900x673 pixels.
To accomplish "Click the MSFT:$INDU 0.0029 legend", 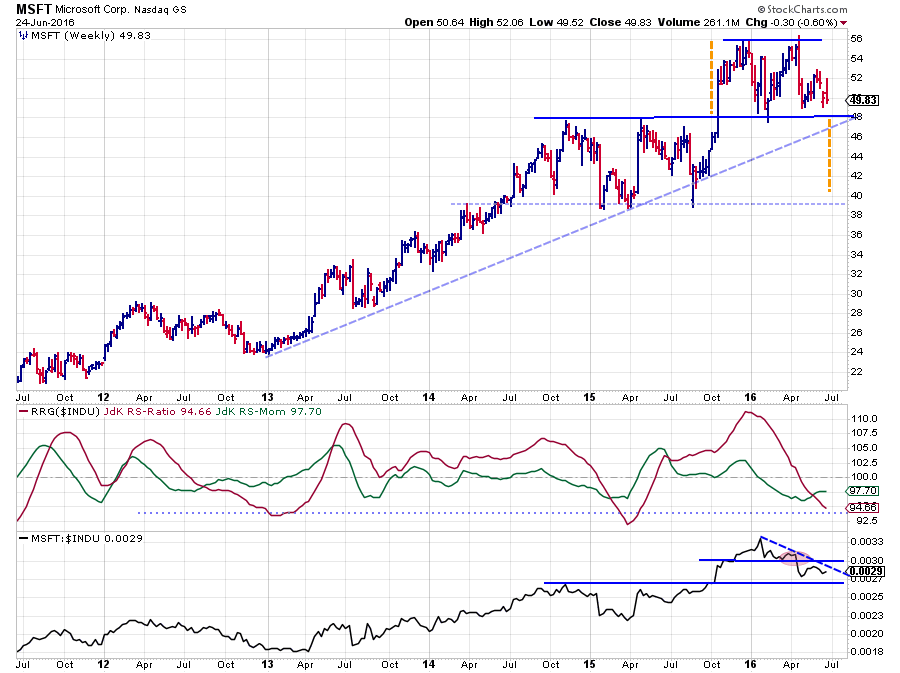I will [x=87, y=539].
